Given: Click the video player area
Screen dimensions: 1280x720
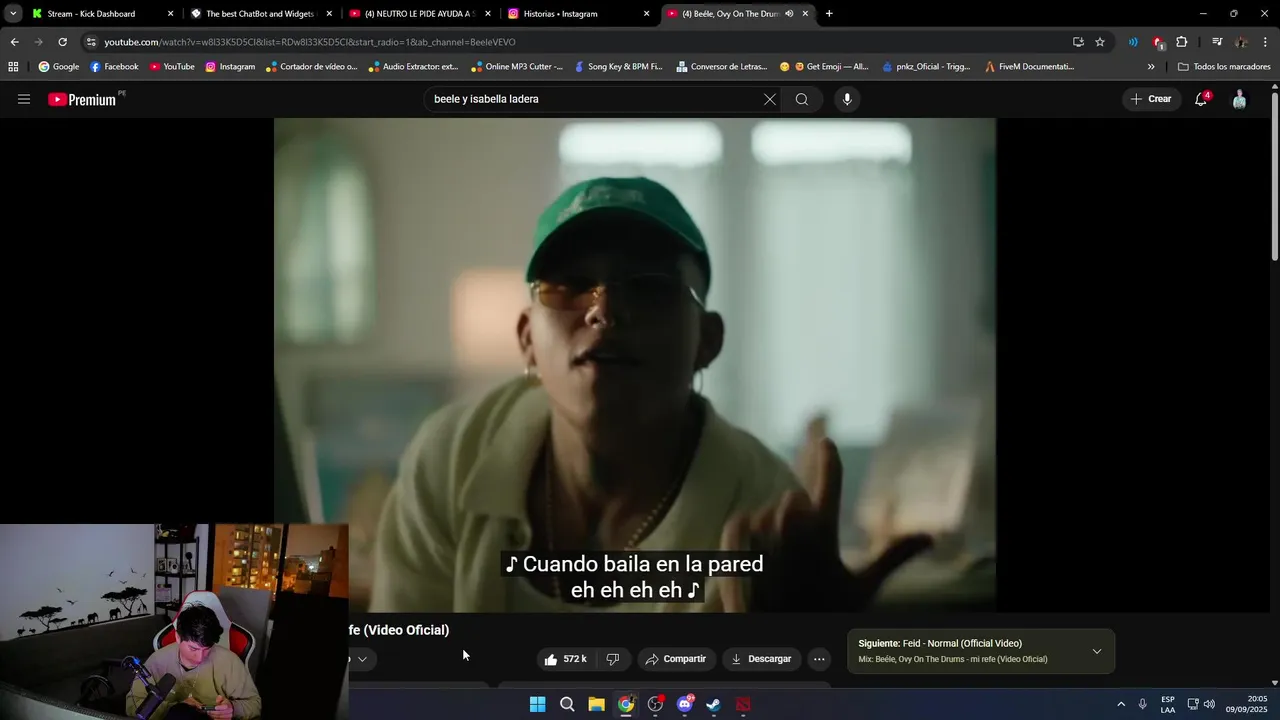Looking at the screenshot, I should [x=635, y=365].
